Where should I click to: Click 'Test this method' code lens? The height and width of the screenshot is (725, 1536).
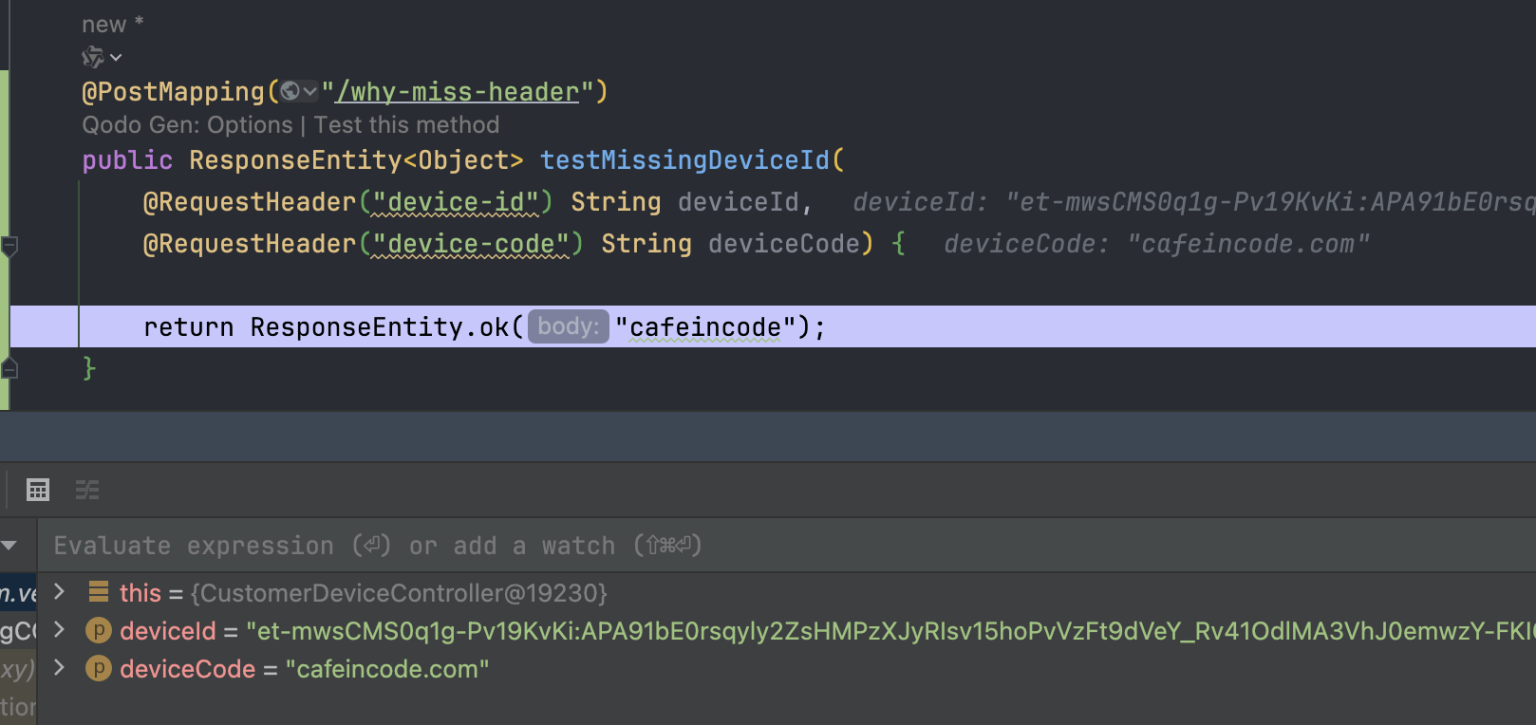click(x=406, y=125)
